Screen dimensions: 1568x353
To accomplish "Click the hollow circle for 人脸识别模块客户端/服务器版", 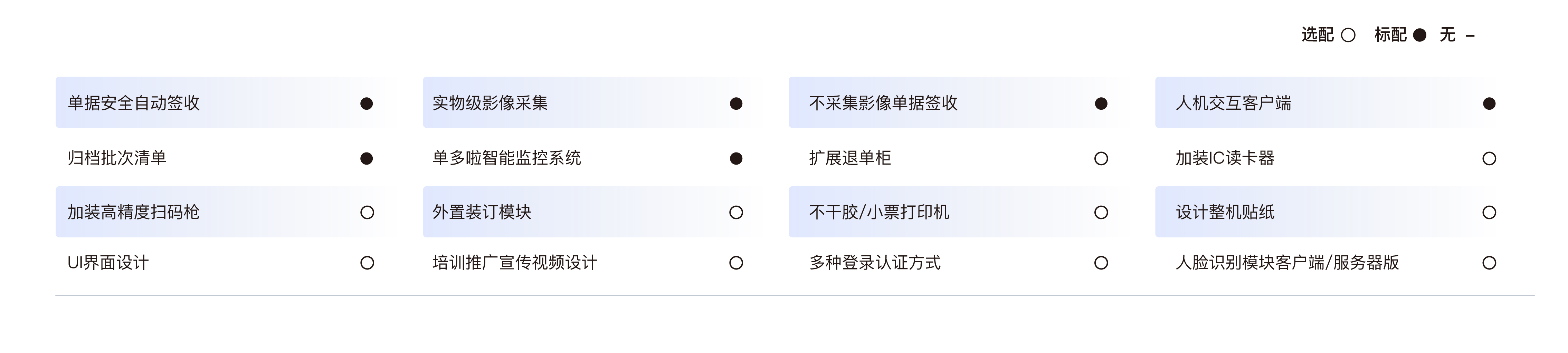I will click(1490, 263).
